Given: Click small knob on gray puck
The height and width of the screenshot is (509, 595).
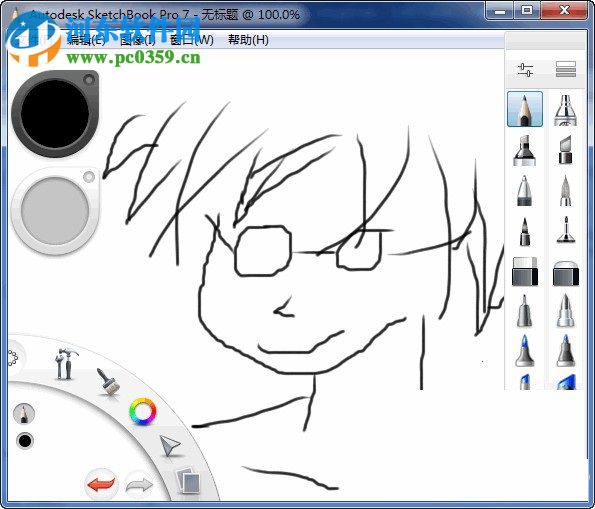Looking at the screenshot, I should tap(89, 177).
